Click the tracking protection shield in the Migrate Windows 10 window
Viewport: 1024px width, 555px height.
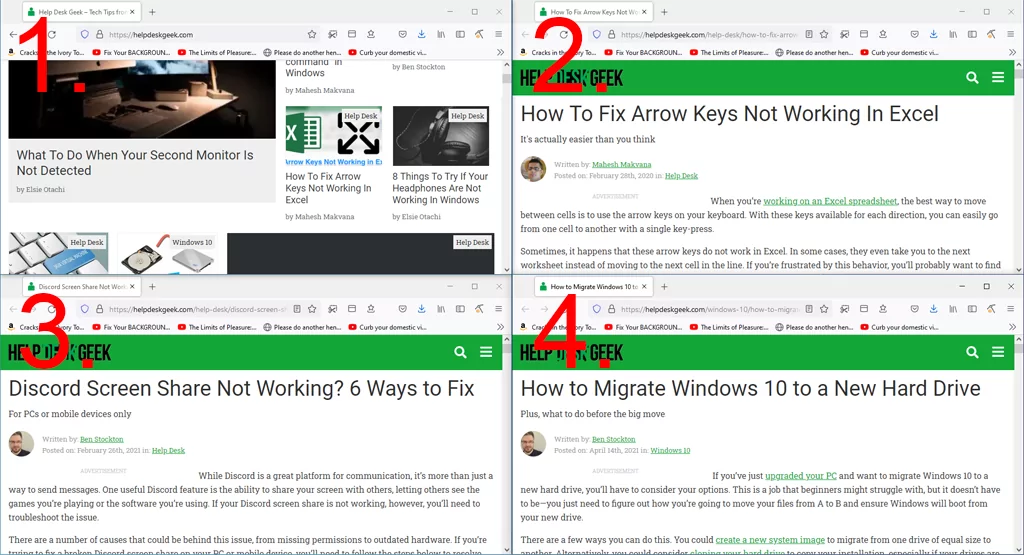(596, 310)
